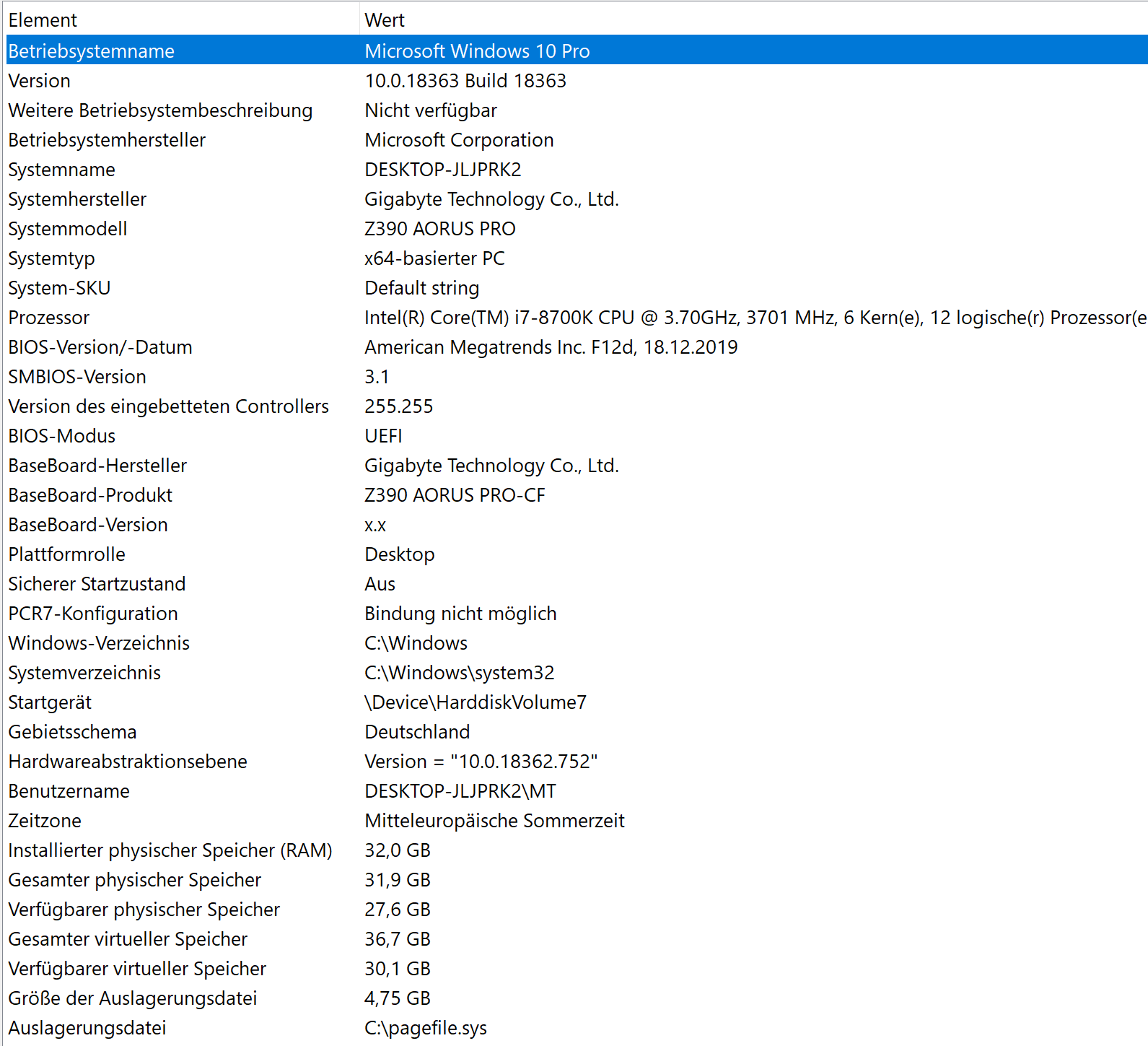
Task: Select the Windows-Verzeichnis row
Action: click(577, 643)
